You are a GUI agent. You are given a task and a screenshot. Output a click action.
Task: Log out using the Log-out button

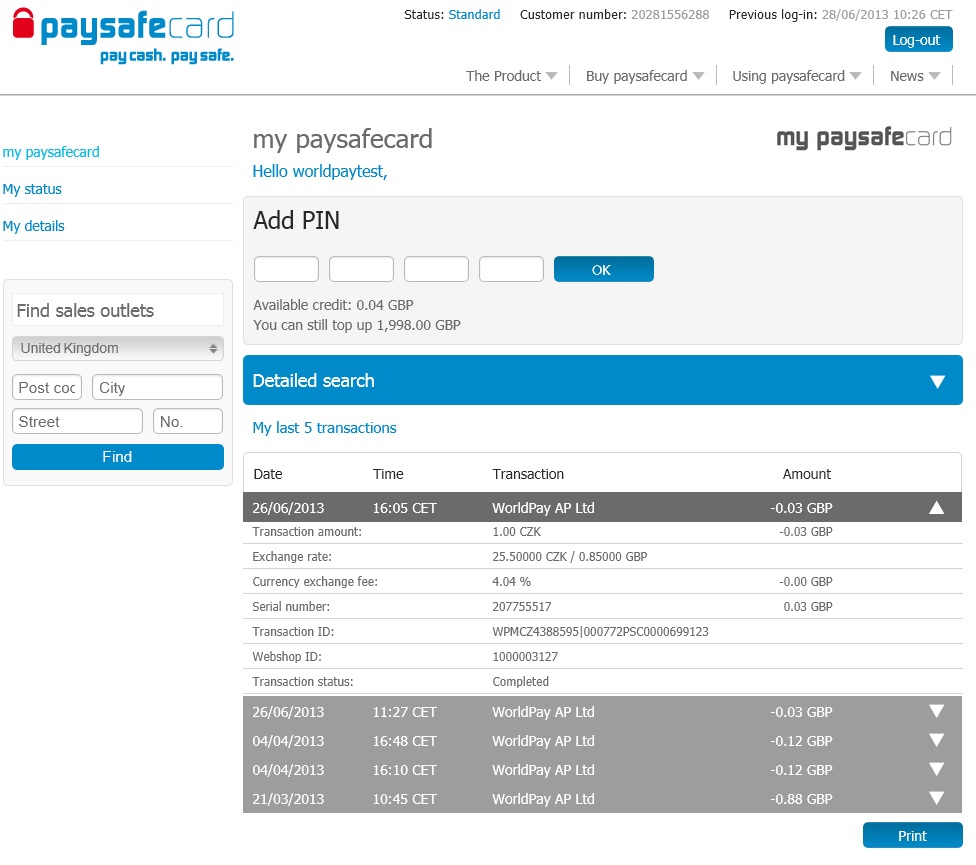tap(918, 40)
